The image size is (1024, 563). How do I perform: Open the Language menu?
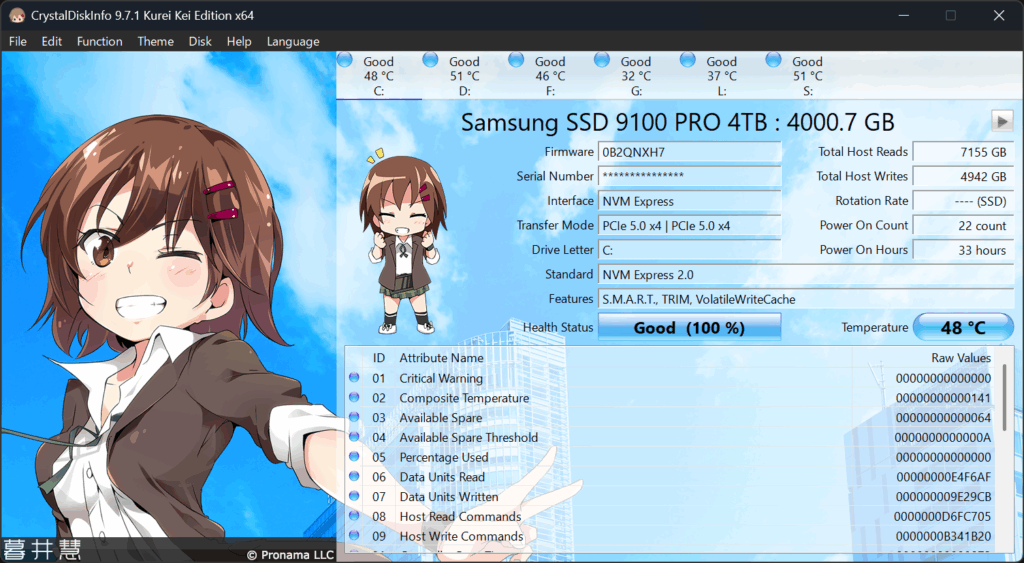click(293, 41)
